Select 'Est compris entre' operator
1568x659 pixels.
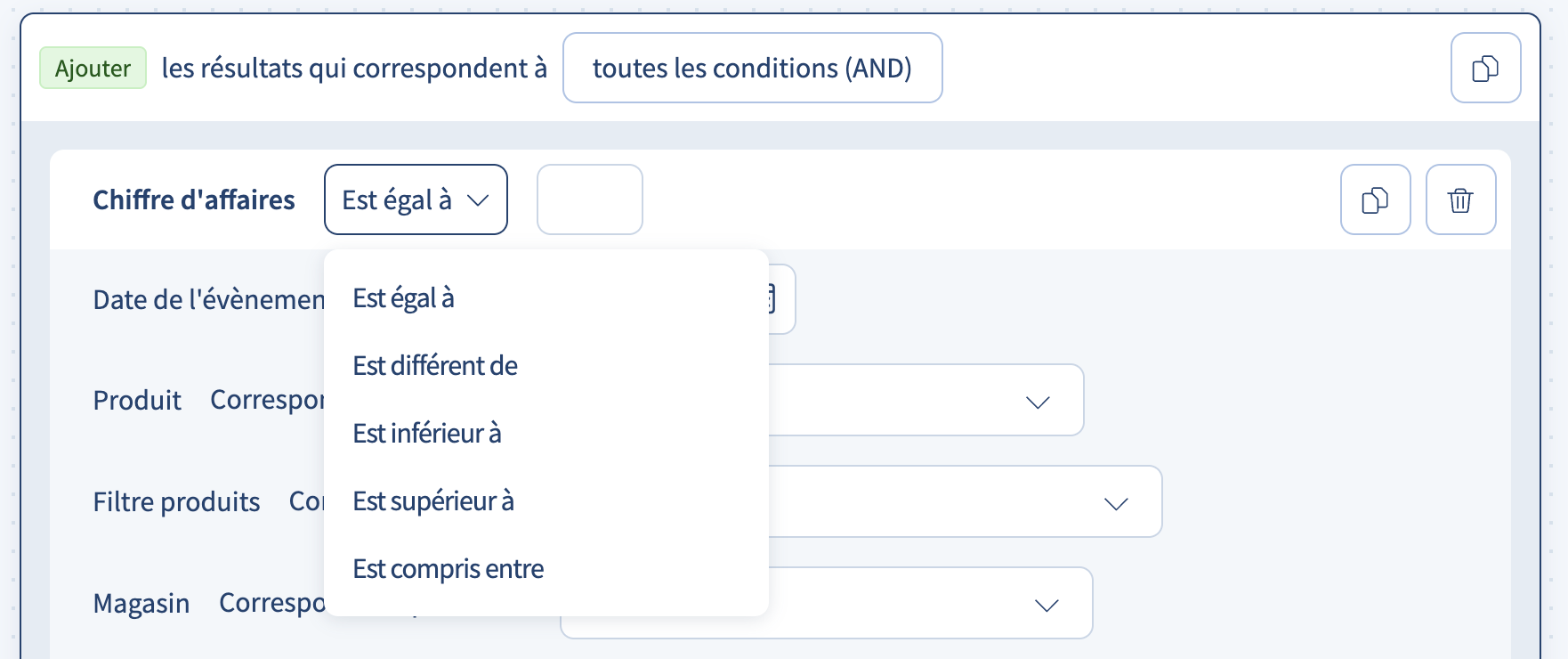click(x=448, y=568)
